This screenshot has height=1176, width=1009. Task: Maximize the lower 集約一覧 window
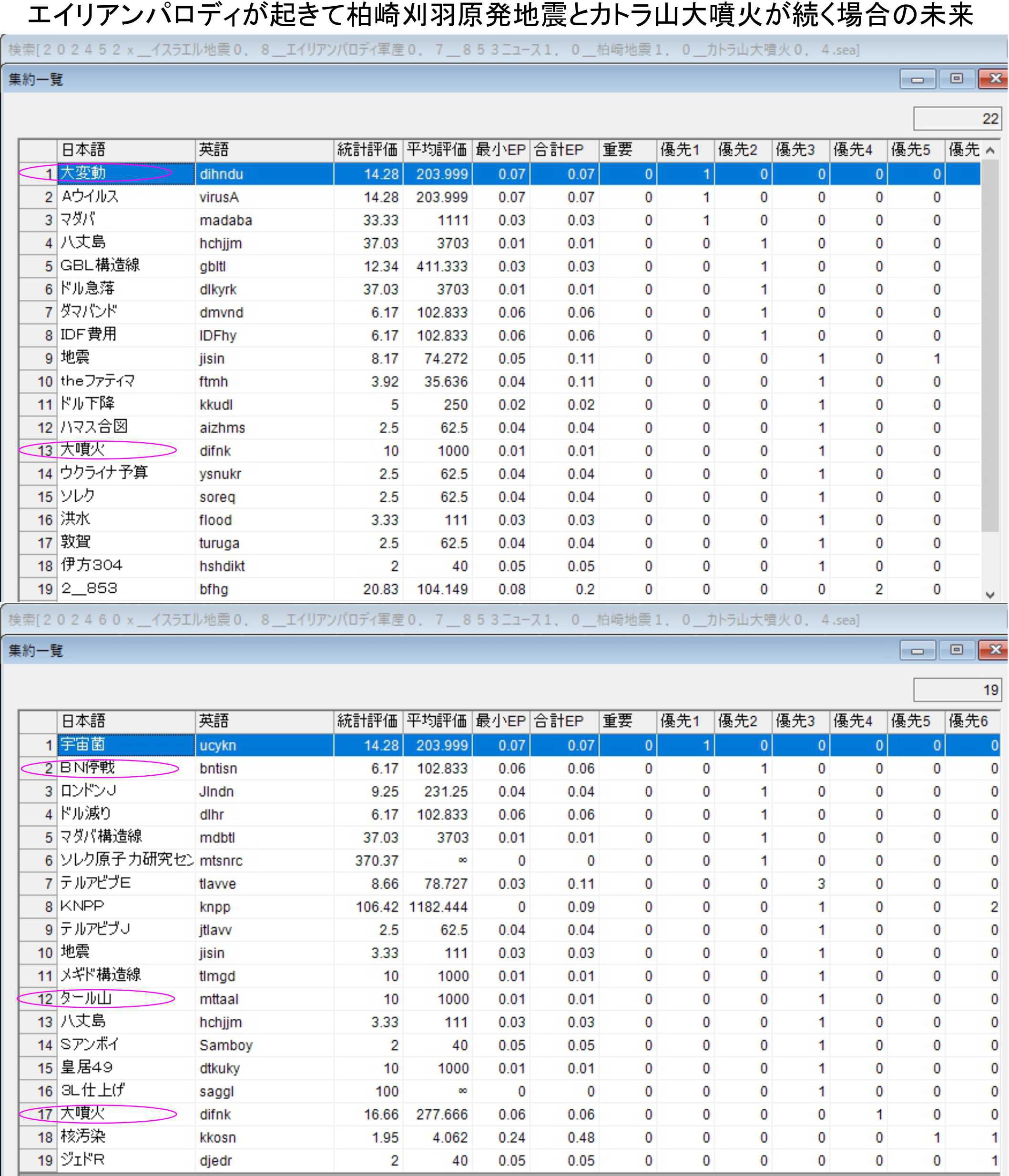click(957, 650)
